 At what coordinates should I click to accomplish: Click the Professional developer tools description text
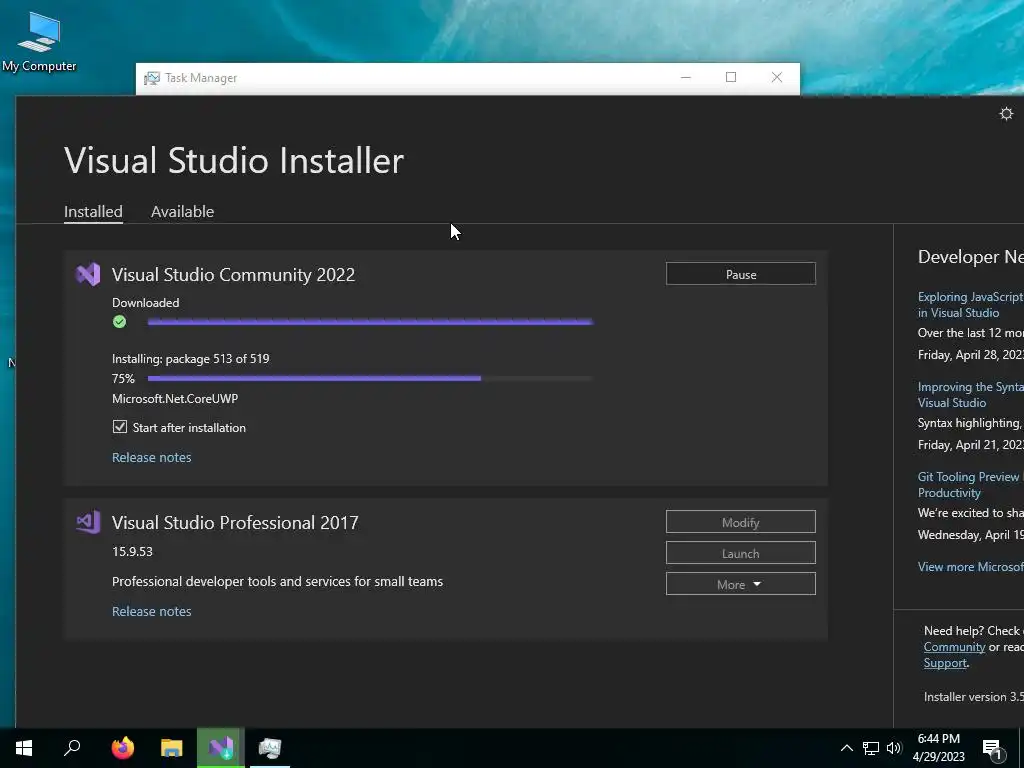(x=278, y=581)
